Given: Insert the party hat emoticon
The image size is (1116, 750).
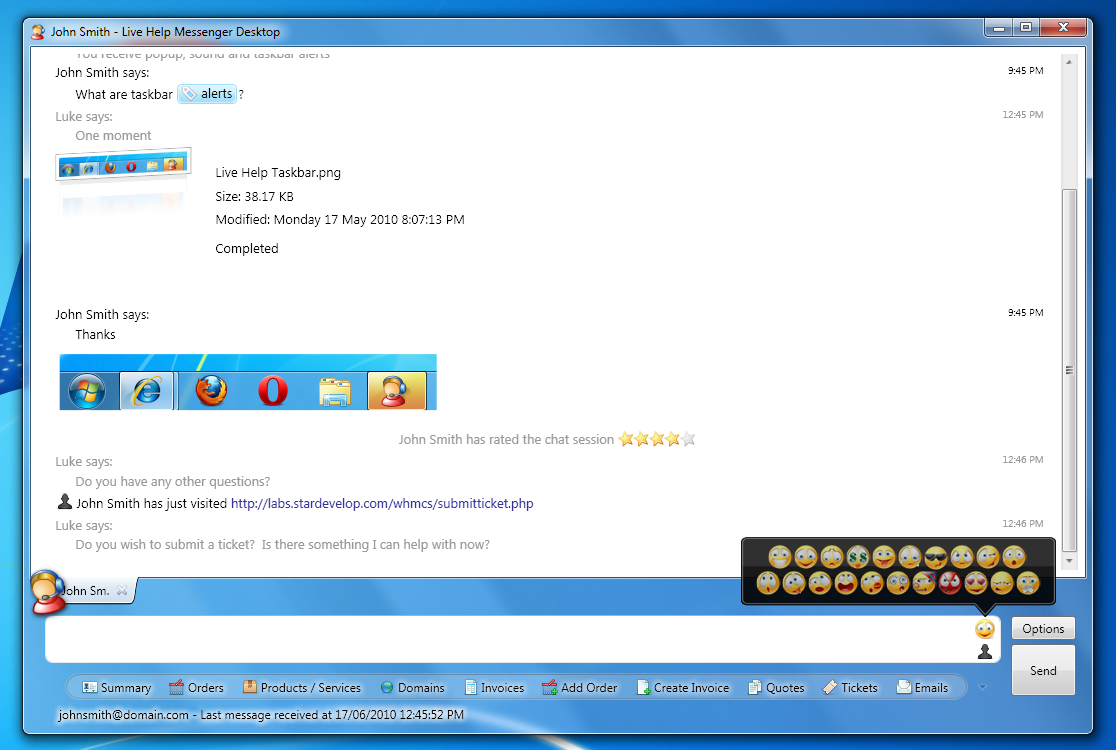Looking at the screenshot, I should [x=923, y=583].
